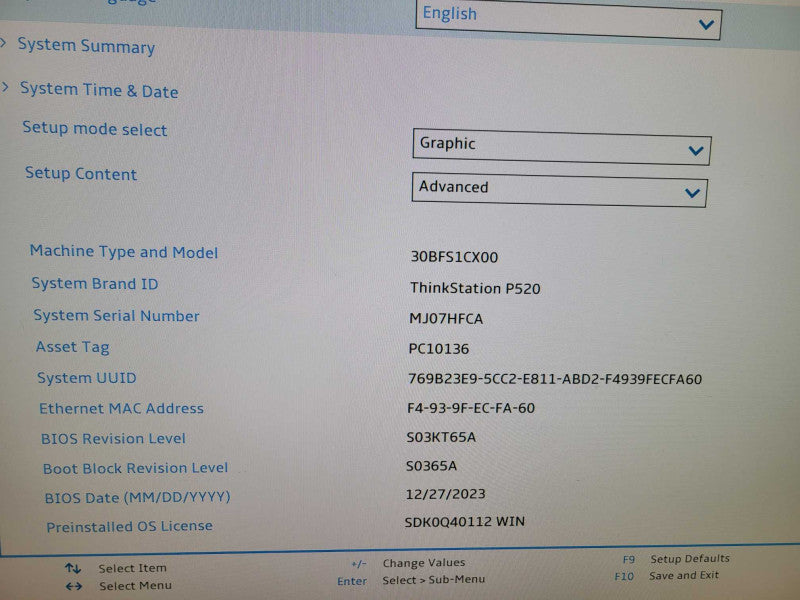Screen dimensions: 800x600
Task: Click the System Brand ID label
Action: click(95, 283)
